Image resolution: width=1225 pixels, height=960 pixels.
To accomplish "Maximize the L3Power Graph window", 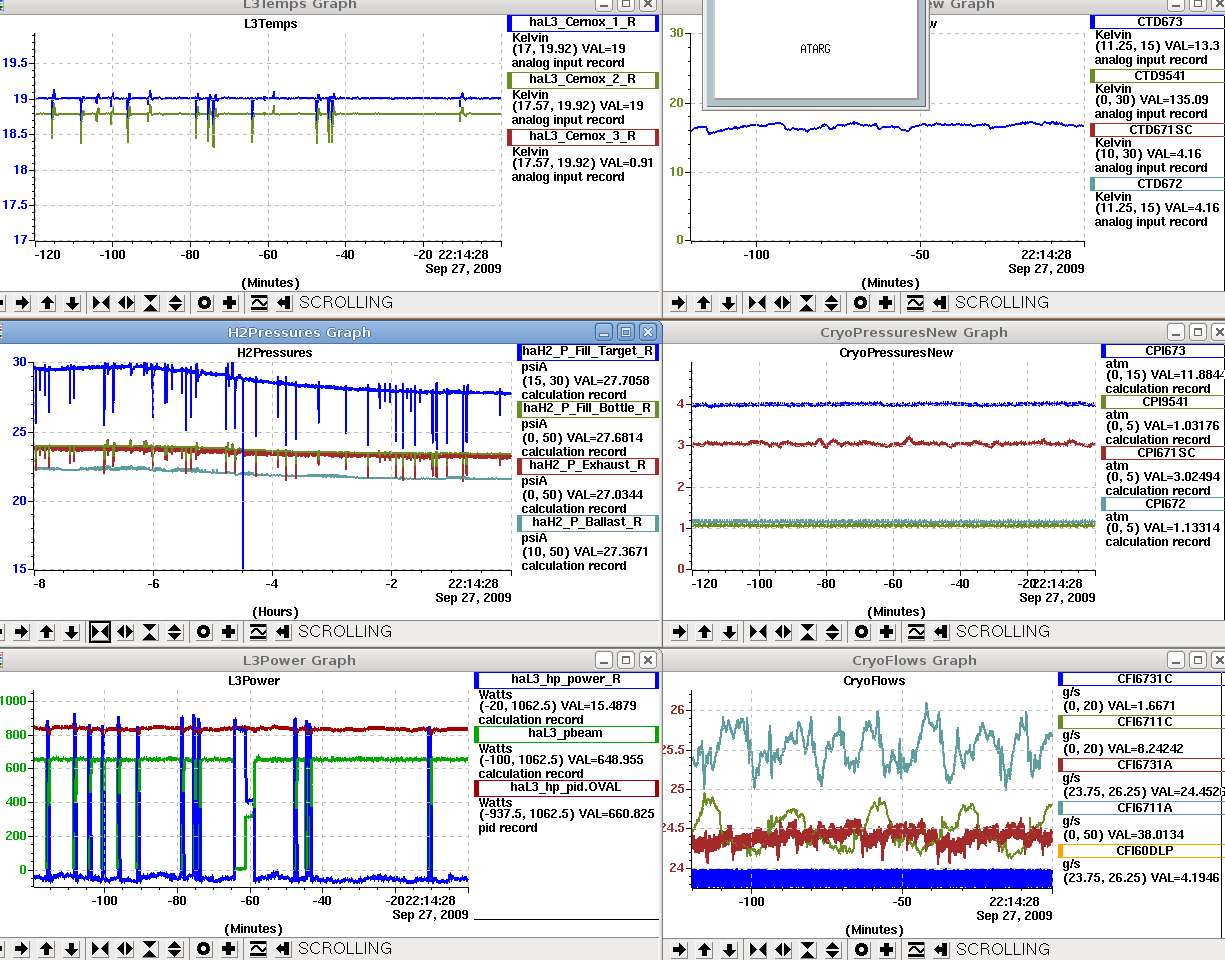I will click(626, 660).
